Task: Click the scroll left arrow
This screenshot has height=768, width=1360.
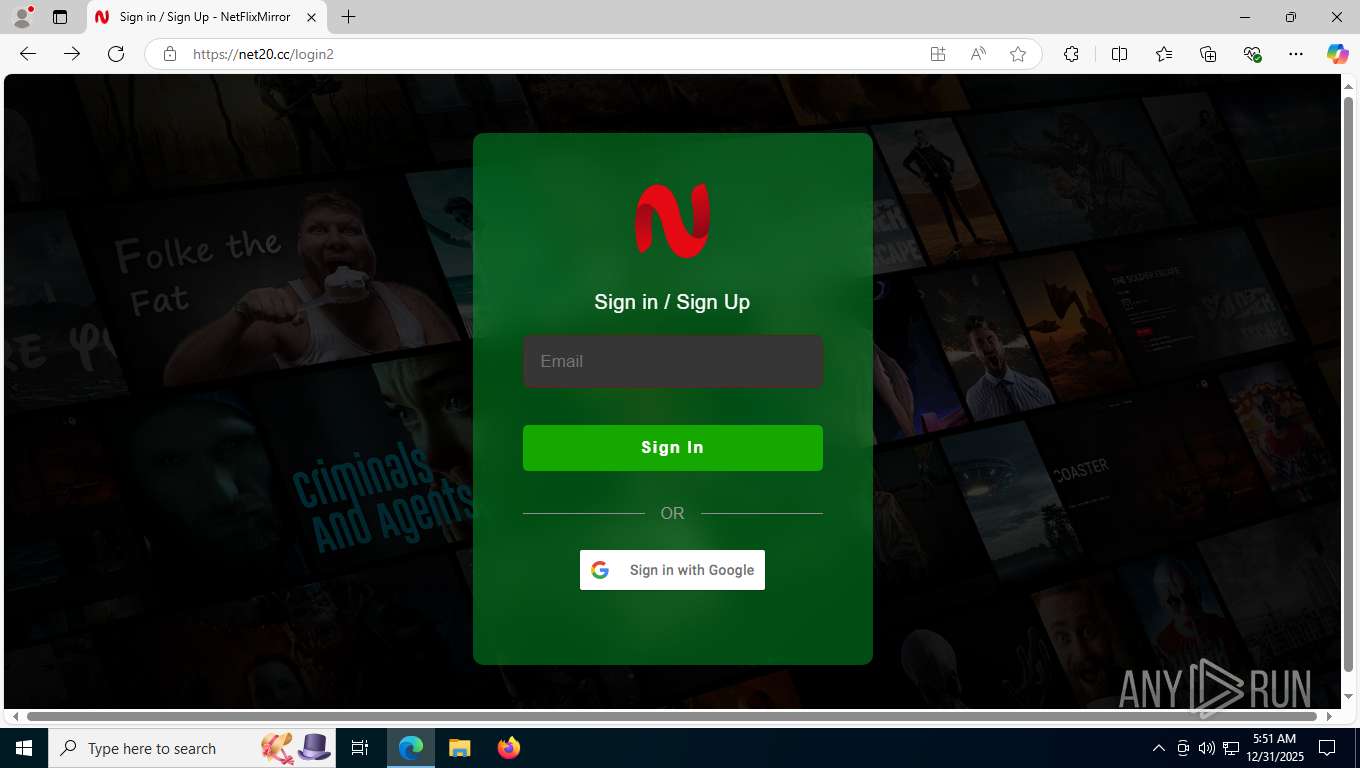Action: (x=14, y=716)
